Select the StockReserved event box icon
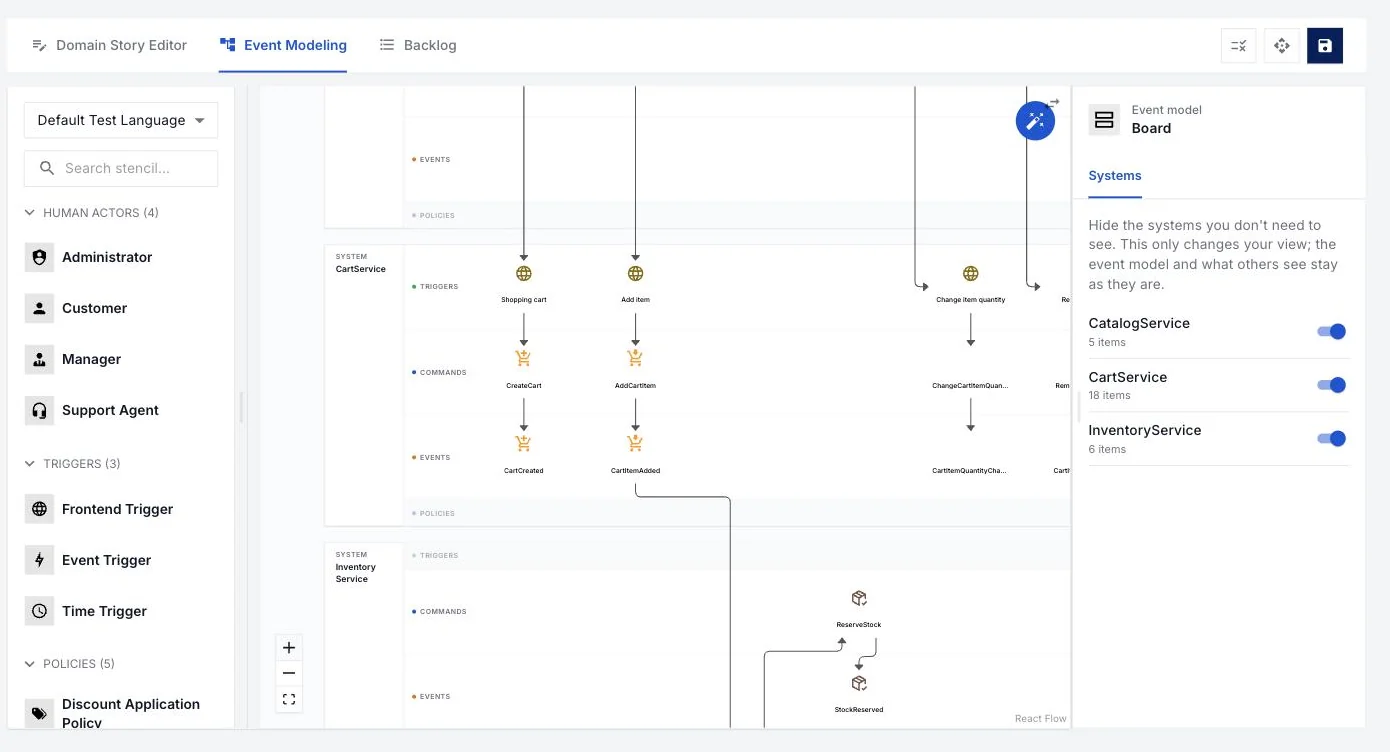 tap(859, 683)
